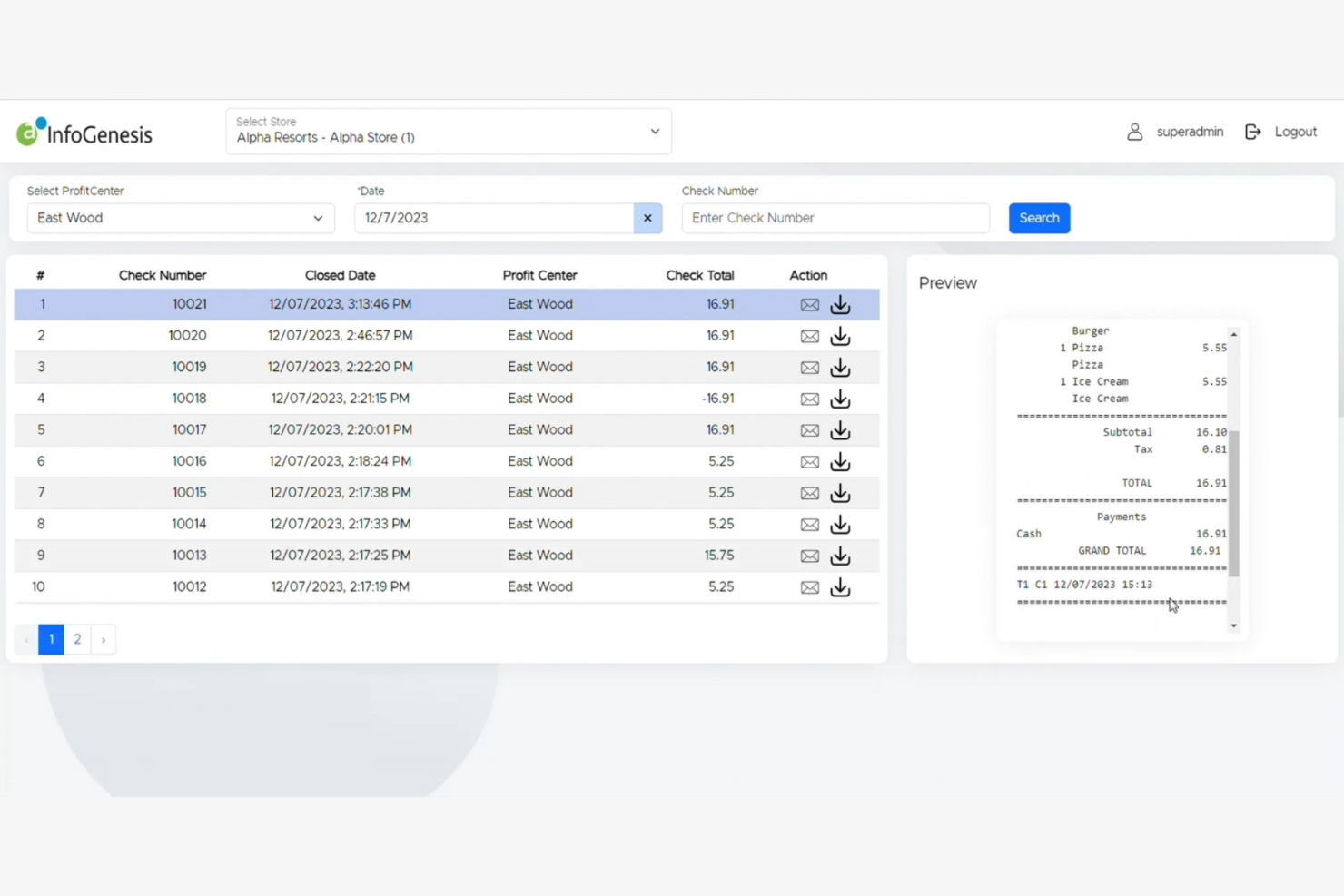Image resolution: width=1344 pixels, height=896 pixels.
Task: Click the Enter Check Number field
Action: coord(835,218)
